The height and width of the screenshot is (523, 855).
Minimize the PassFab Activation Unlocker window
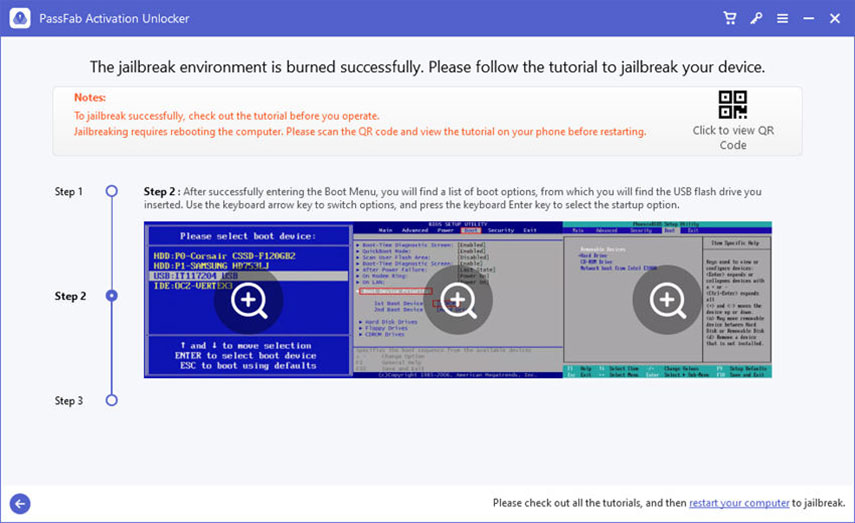point(807,18)
